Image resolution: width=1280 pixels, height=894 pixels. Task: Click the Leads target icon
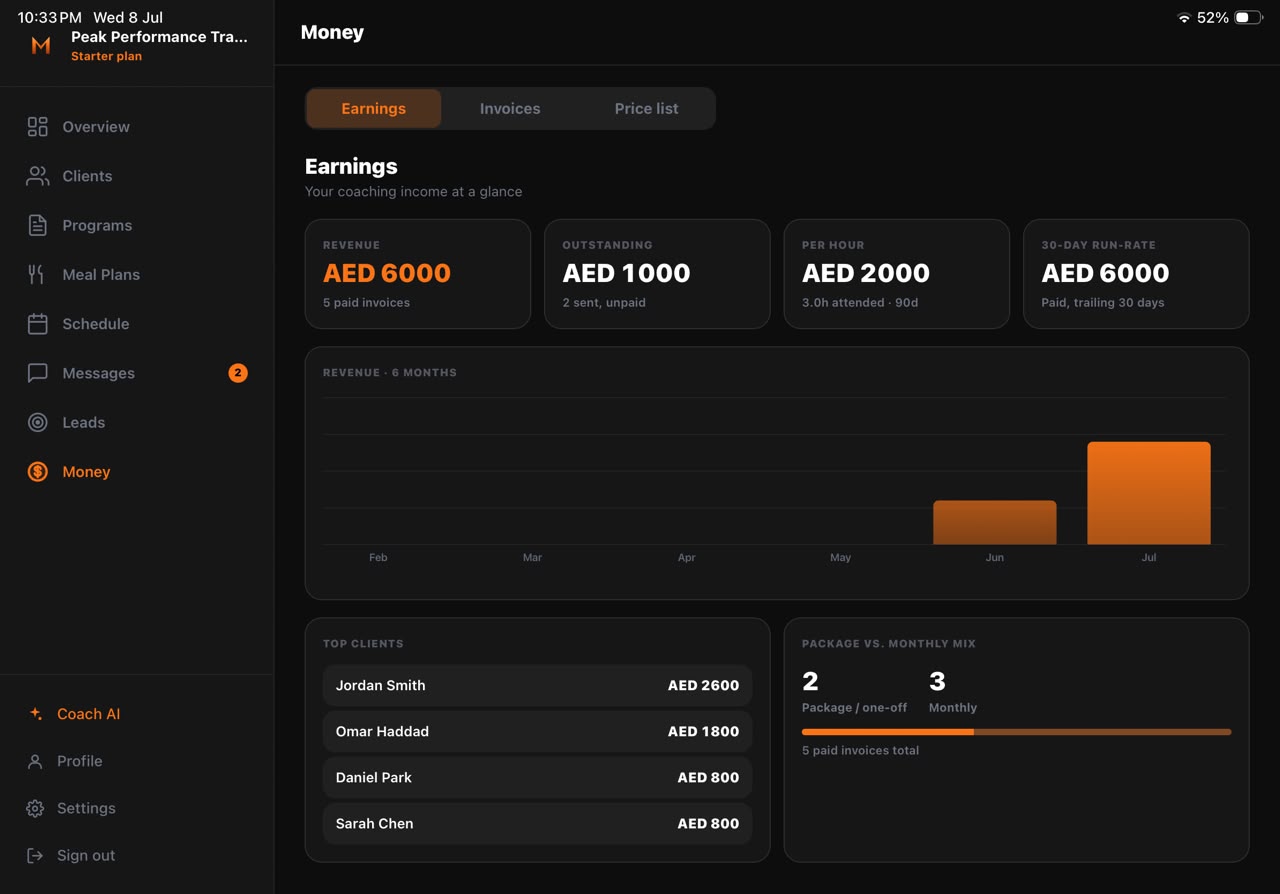click(x=37, y=422)
